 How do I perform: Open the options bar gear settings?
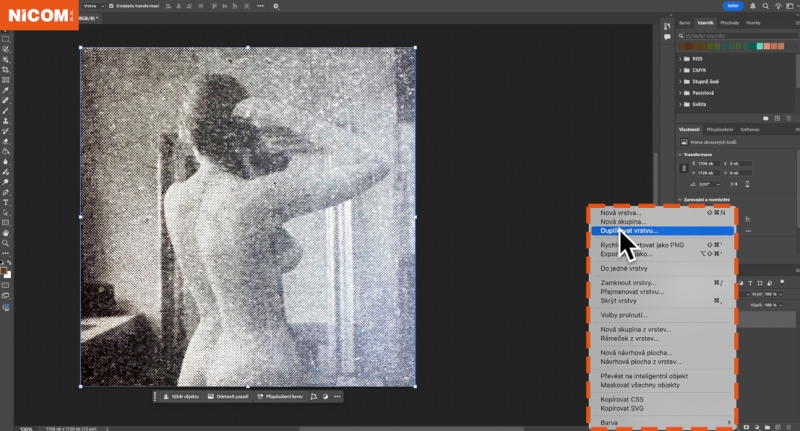(x=276, y=5)
